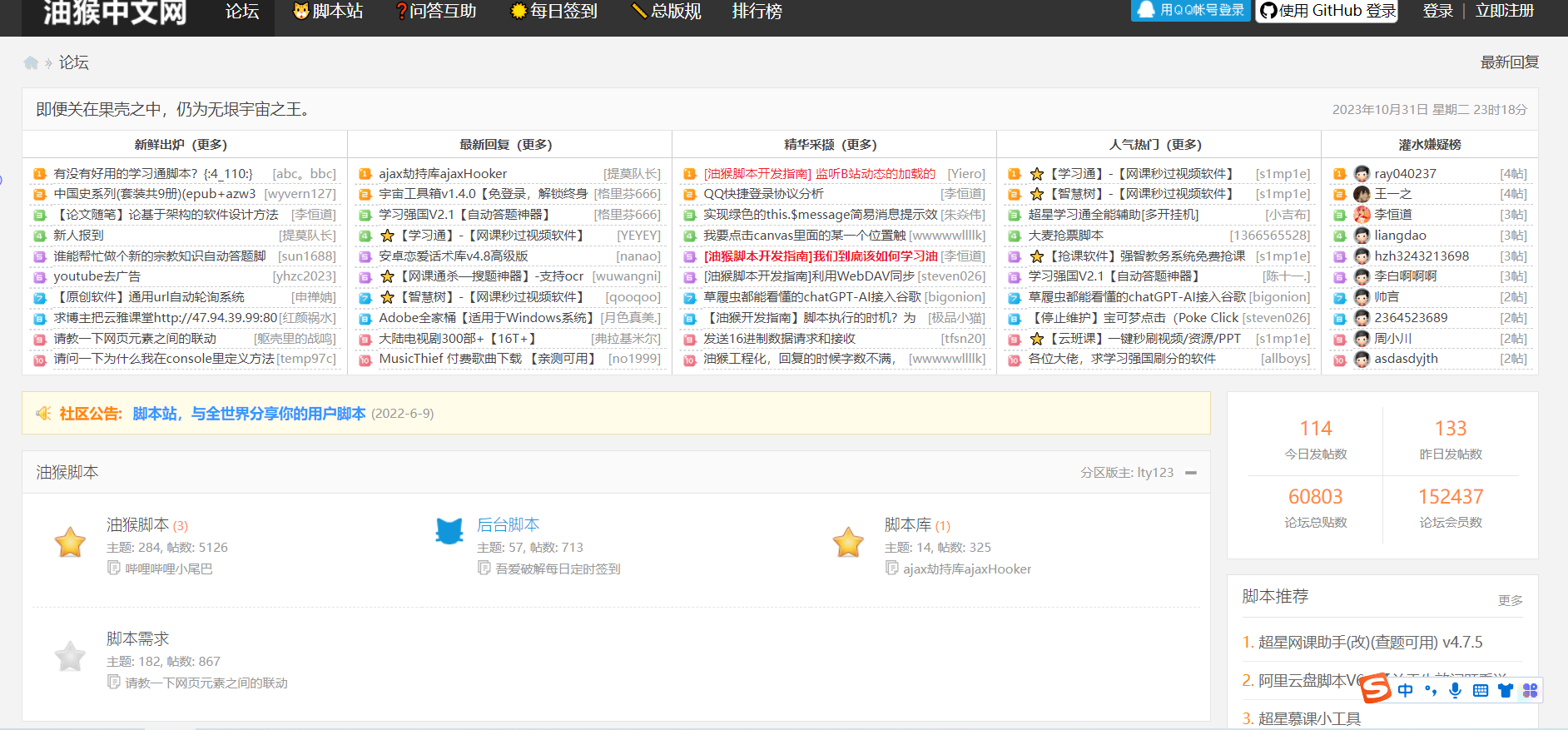Click avatar of user 李恒道 in ranking

coord(1362,215)
